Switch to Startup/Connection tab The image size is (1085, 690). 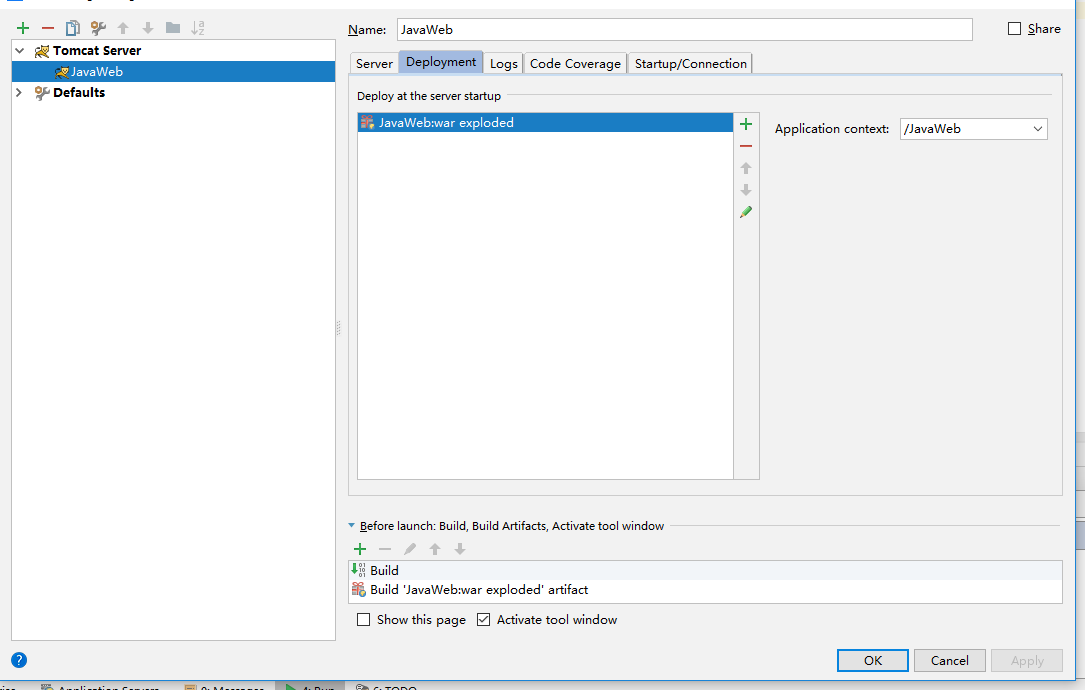coord(691,63)
